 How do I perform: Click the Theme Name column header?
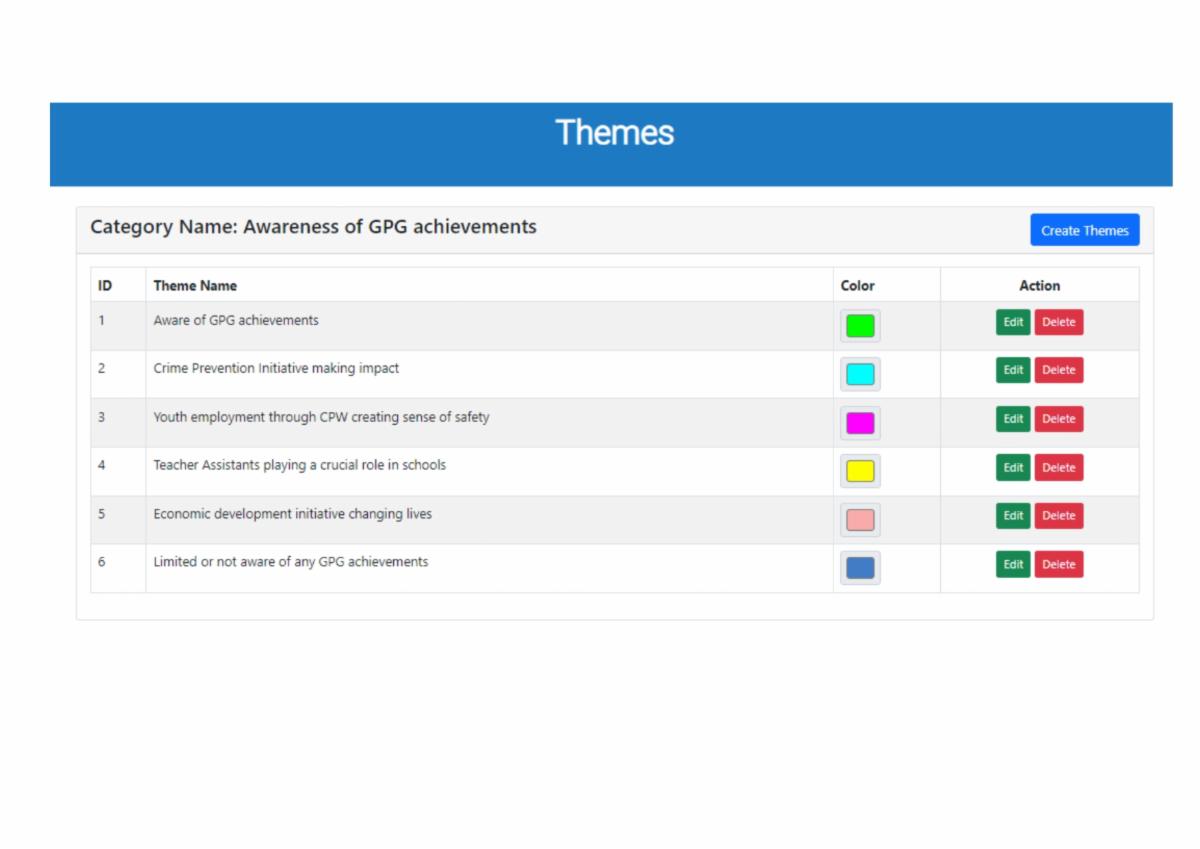(x=195, y=285)
